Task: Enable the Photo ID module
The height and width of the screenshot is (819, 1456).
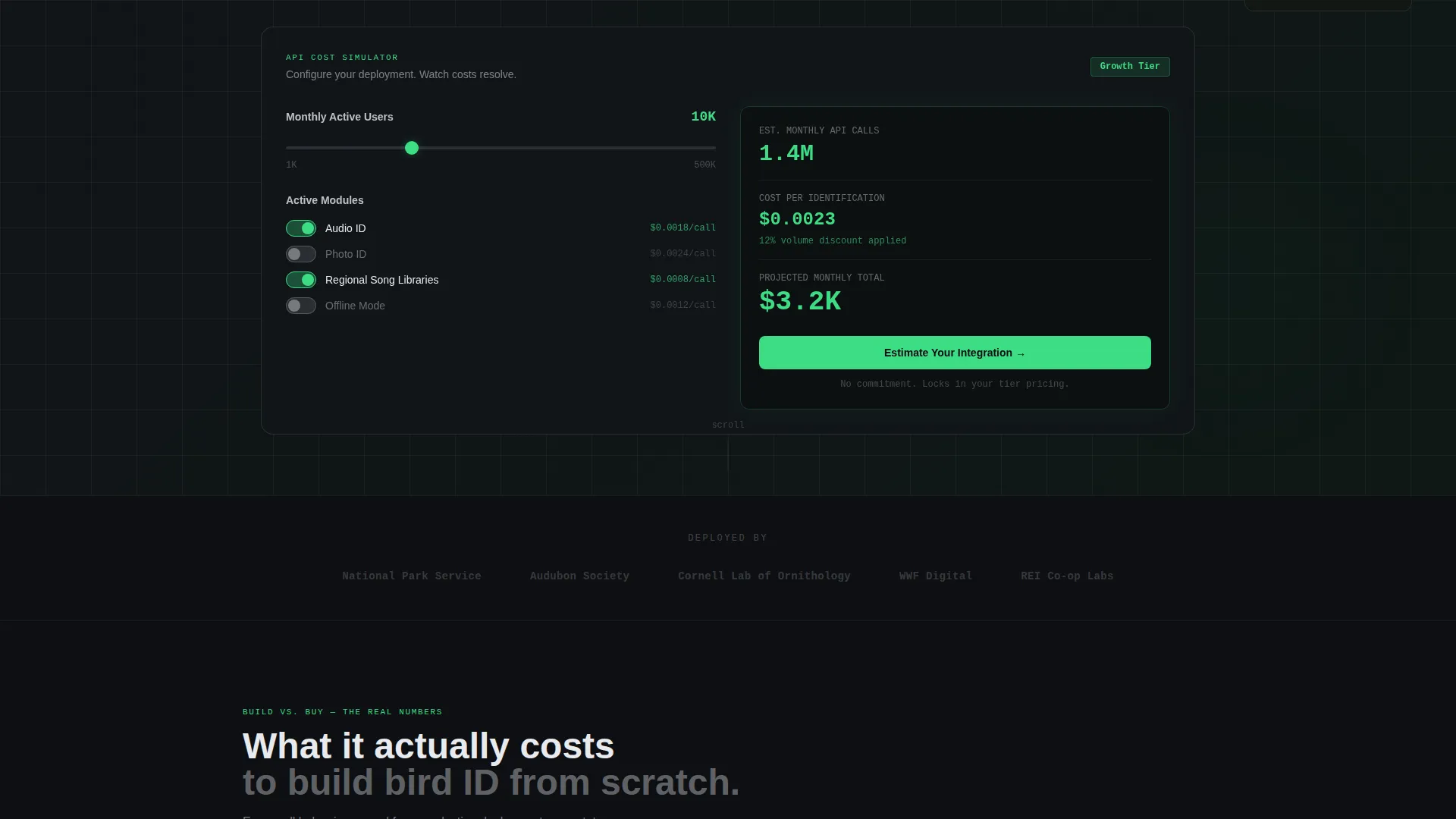Action: coord(300,254)
